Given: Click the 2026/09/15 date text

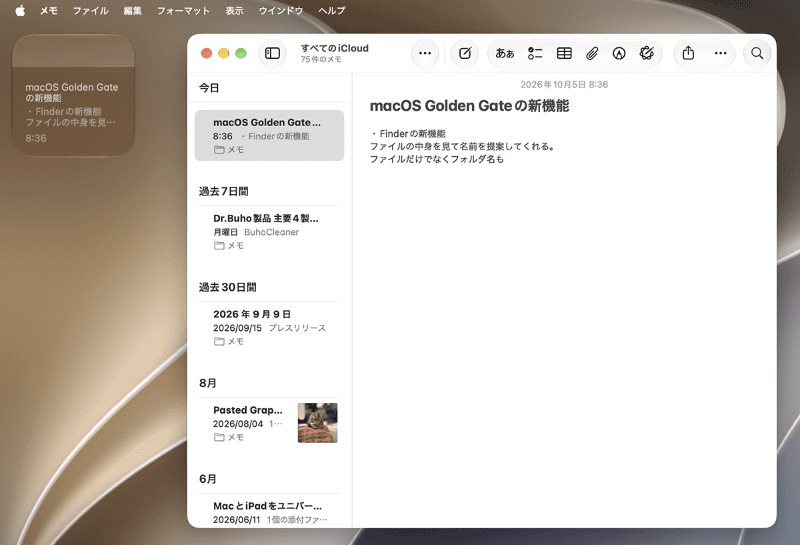Looking at the screenshot, I should pos(237,328).
